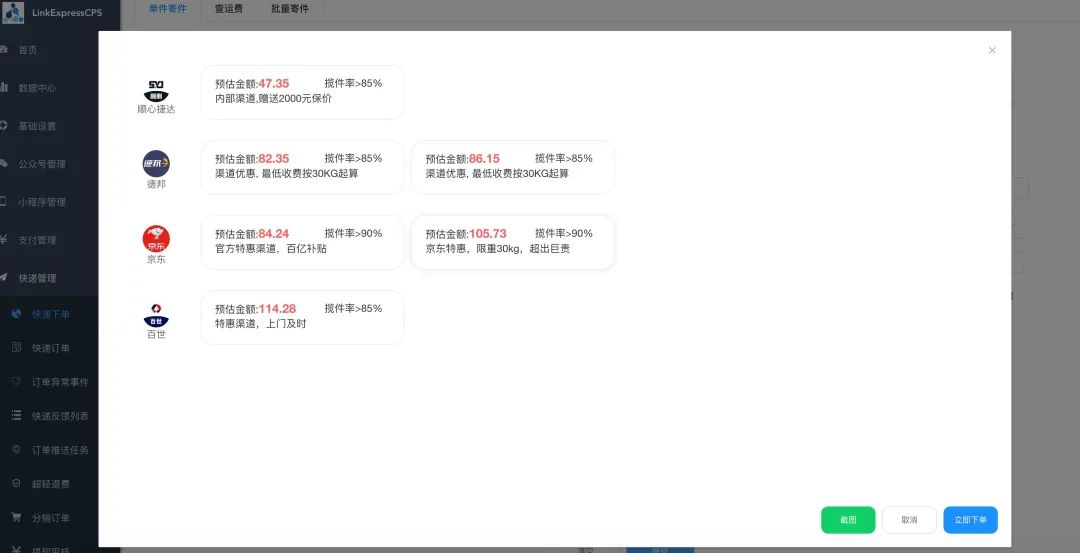The width and height of the screenshot is (1080, 553).
Task: Switch to the 批量寄件 tab
Action: click(289, 9)
